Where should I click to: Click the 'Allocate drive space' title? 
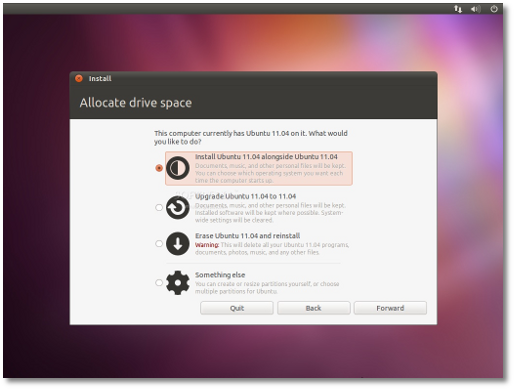(x=136, y=103)
